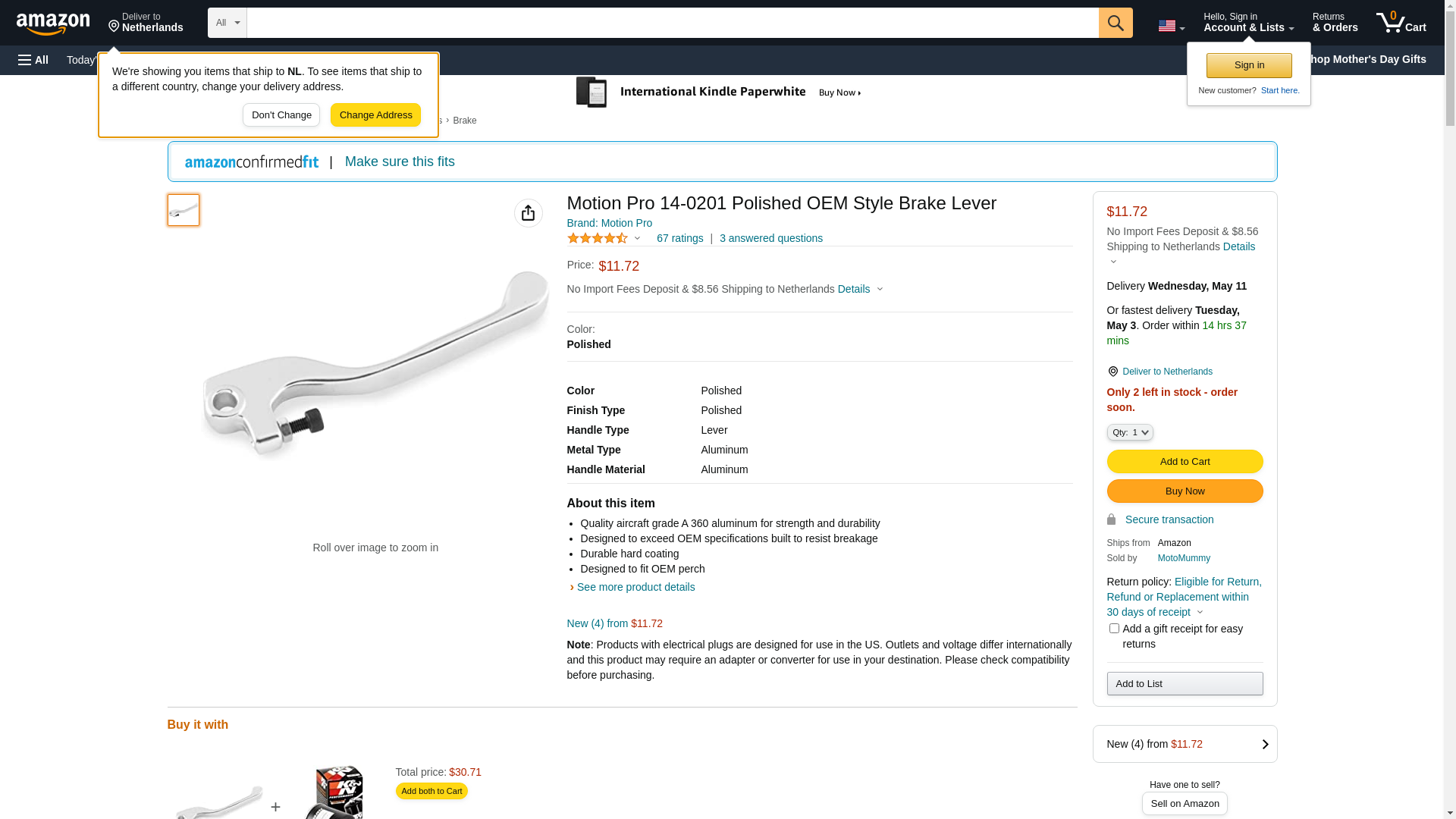Image resolution: width=1456 pixels, height=819 pixels.
Task: Click the star rating icons
Action: (598, 238)
